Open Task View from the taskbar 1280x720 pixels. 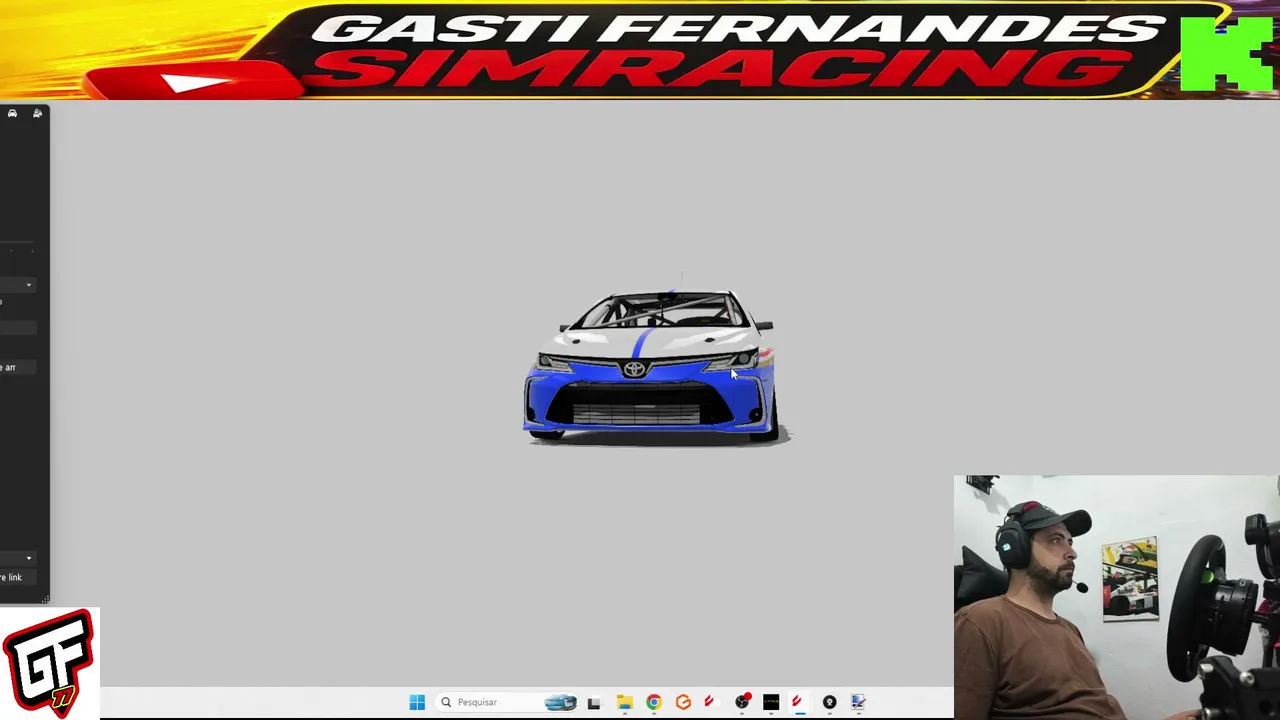pyautogui.click(x=594, y=702)
